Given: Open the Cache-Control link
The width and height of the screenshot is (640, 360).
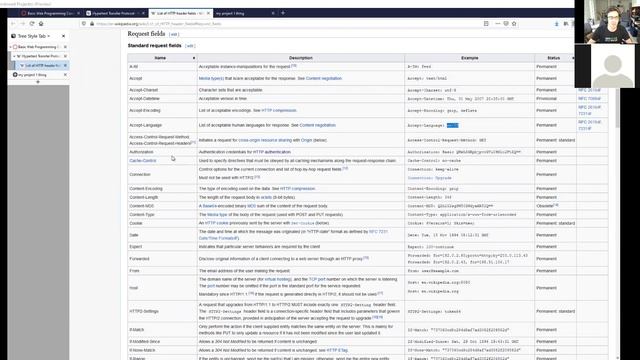Looking at the screenshot, I should (142, 161).
